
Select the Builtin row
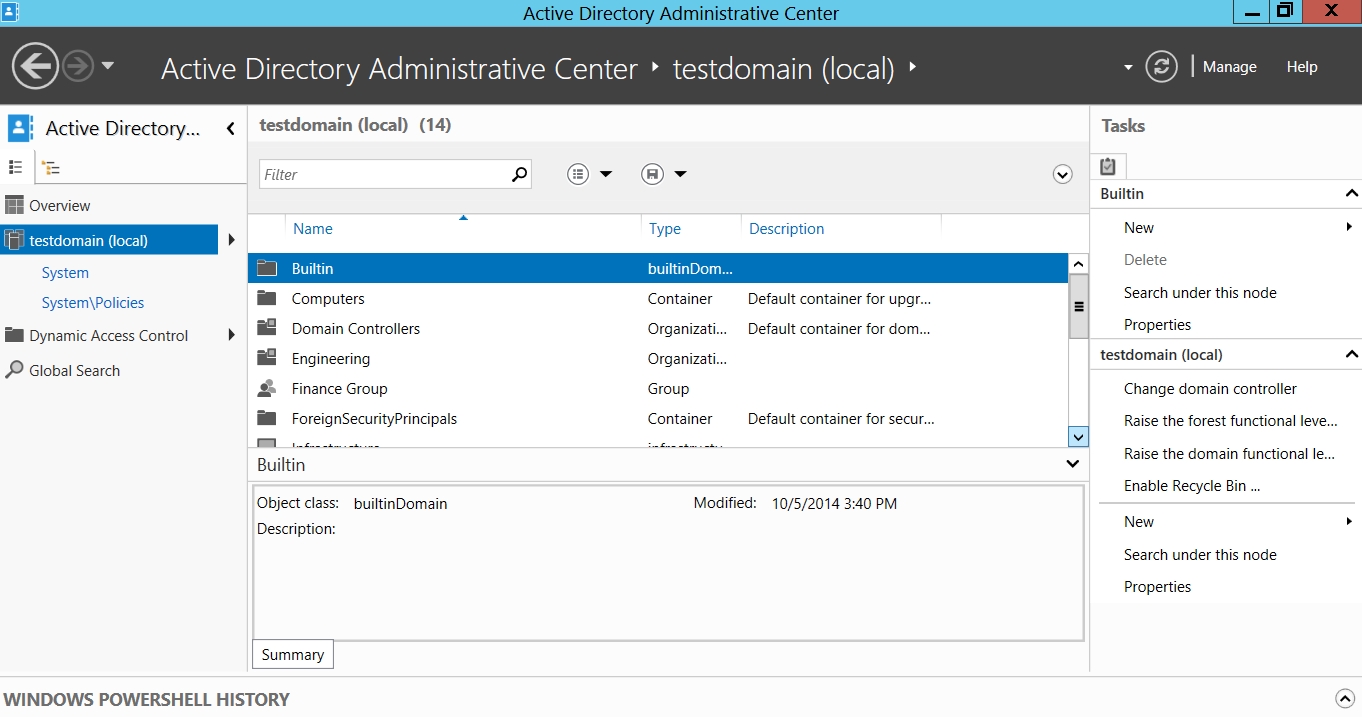pos(658,269)
